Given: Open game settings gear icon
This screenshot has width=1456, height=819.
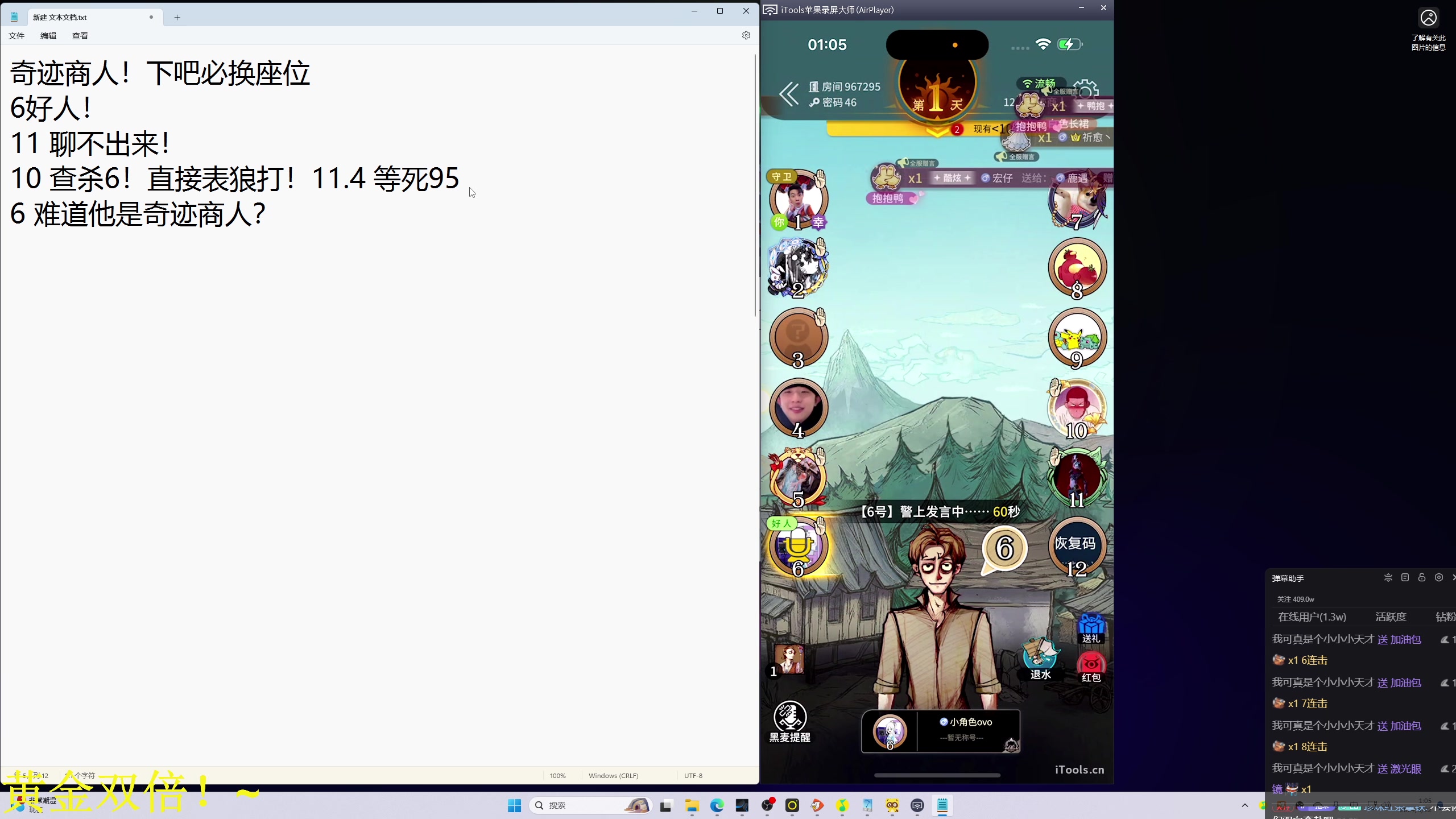Looking at the screenshot, I should [x=1087, y=89].
